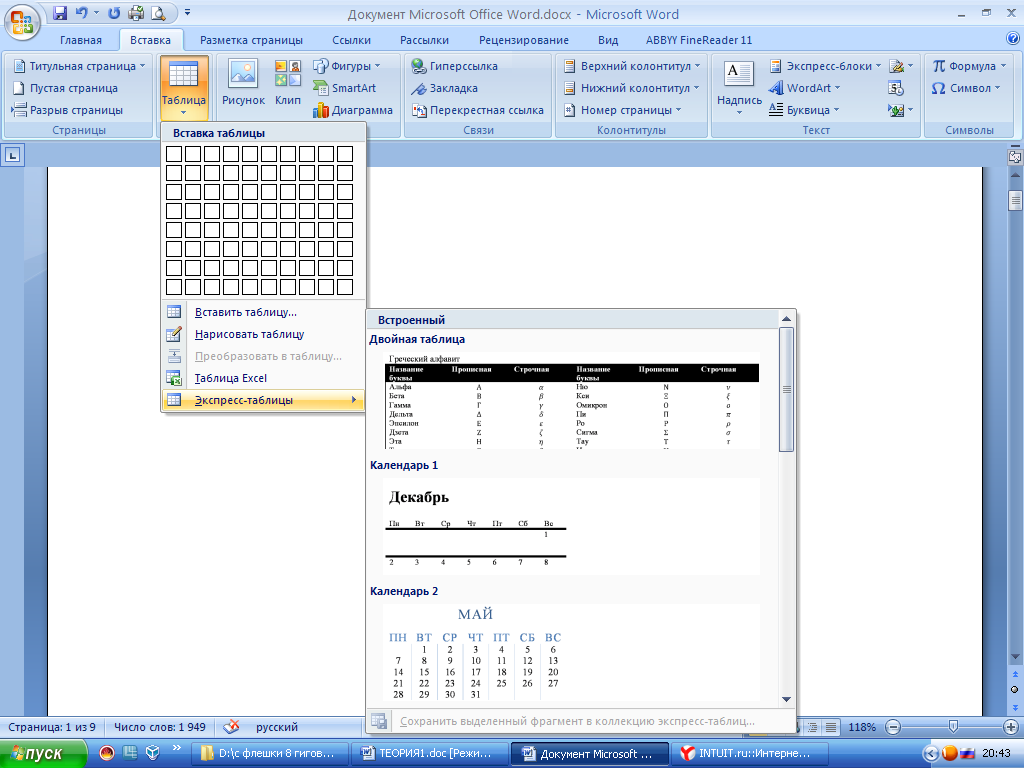Open Microsoft Word Help question mark
Viewport: 1024px width, 768px height.
tap(1013, 39)
